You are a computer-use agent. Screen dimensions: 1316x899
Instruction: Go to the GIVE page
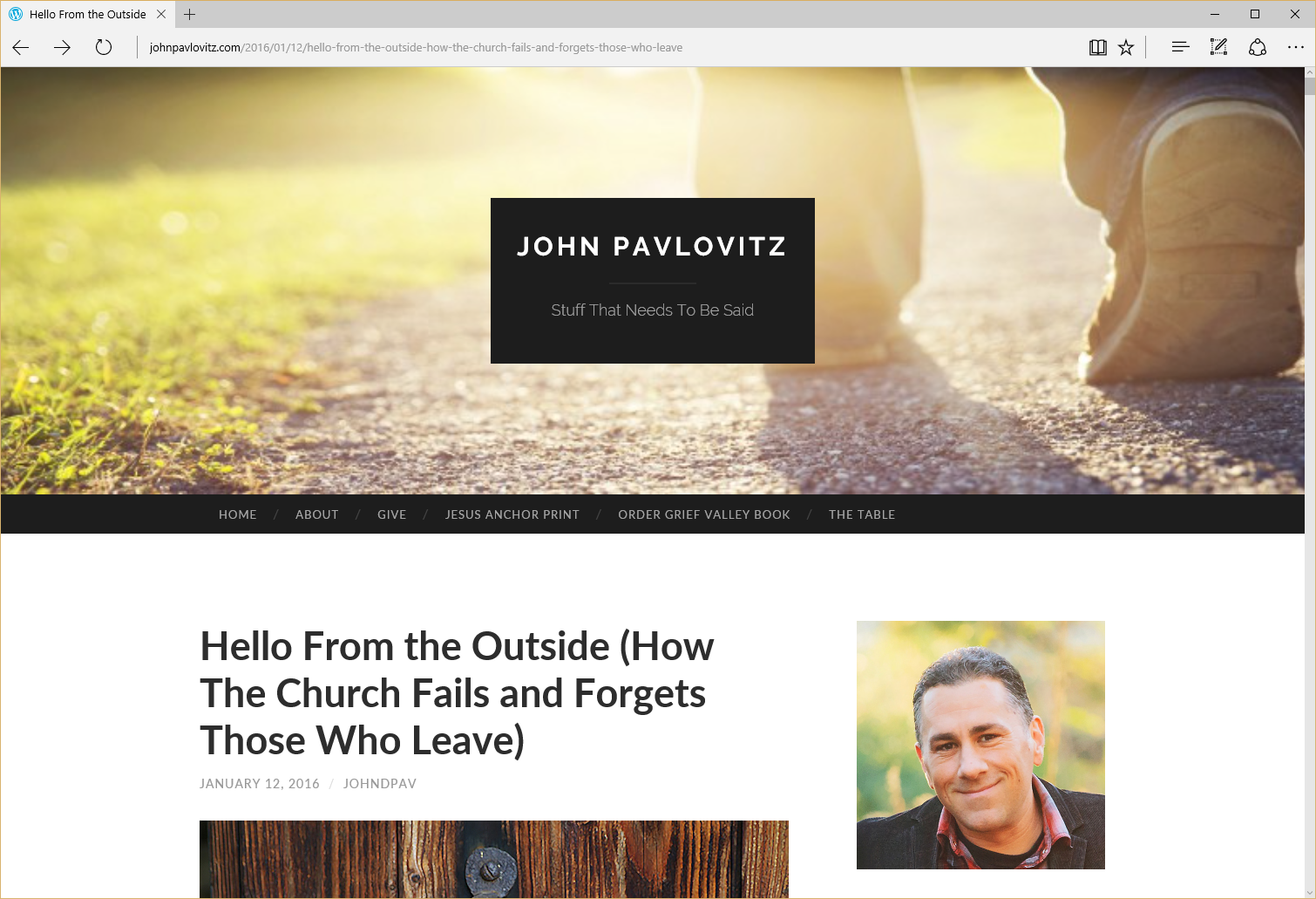coord(392,514)
